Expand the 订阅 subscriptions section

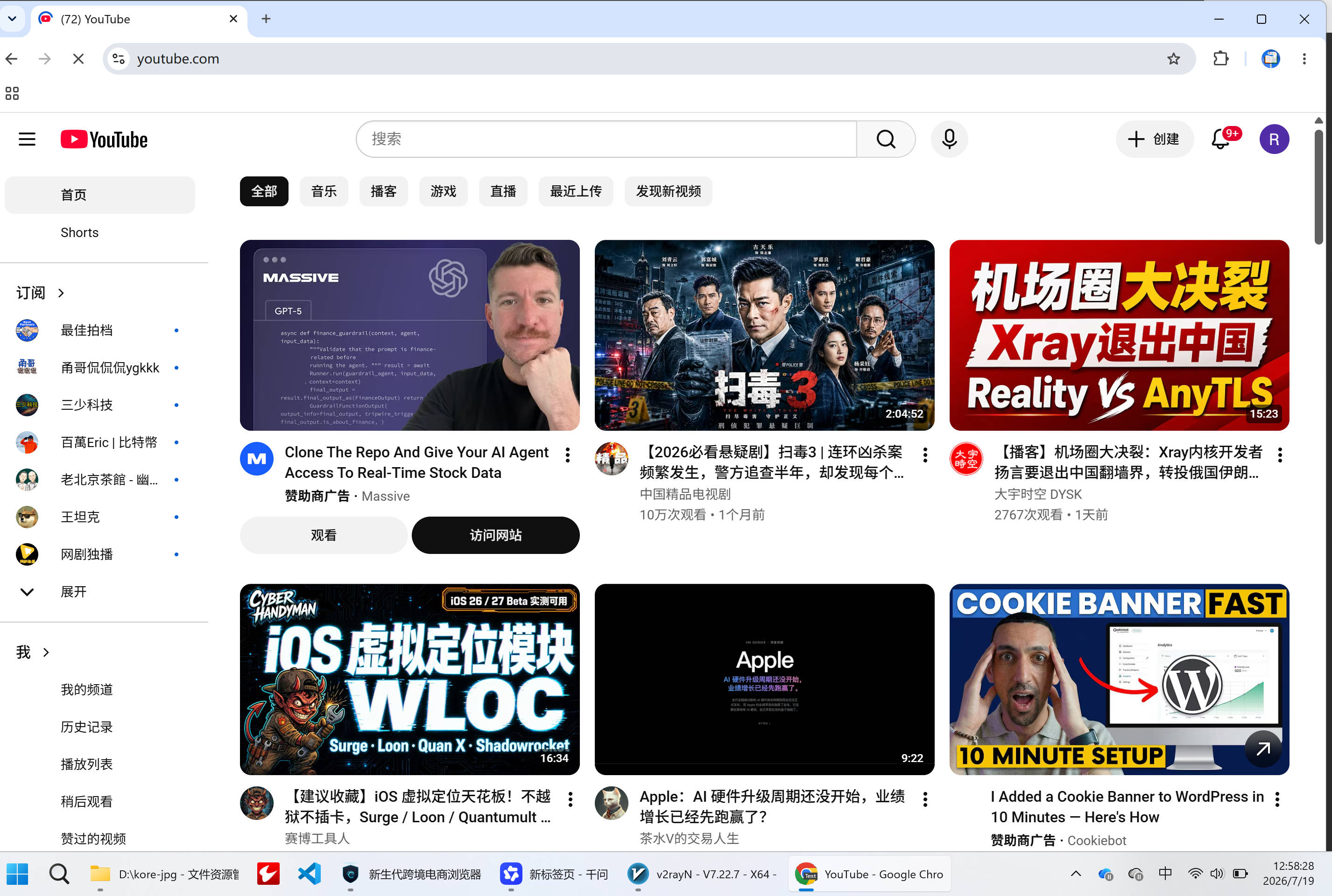[x=40, y=293]
